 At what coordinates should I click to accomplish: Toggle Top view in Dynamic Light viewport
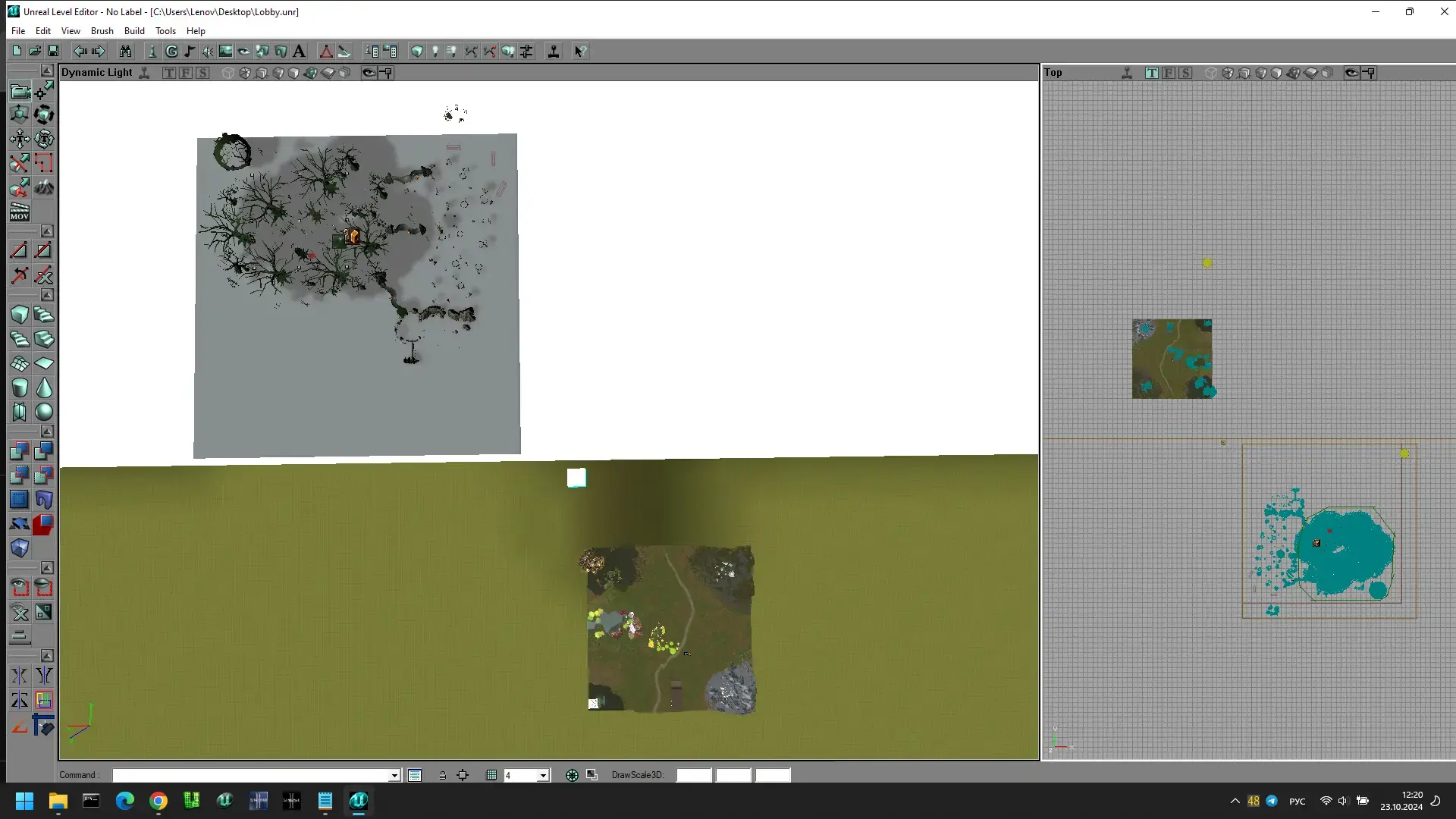[169, 73]
